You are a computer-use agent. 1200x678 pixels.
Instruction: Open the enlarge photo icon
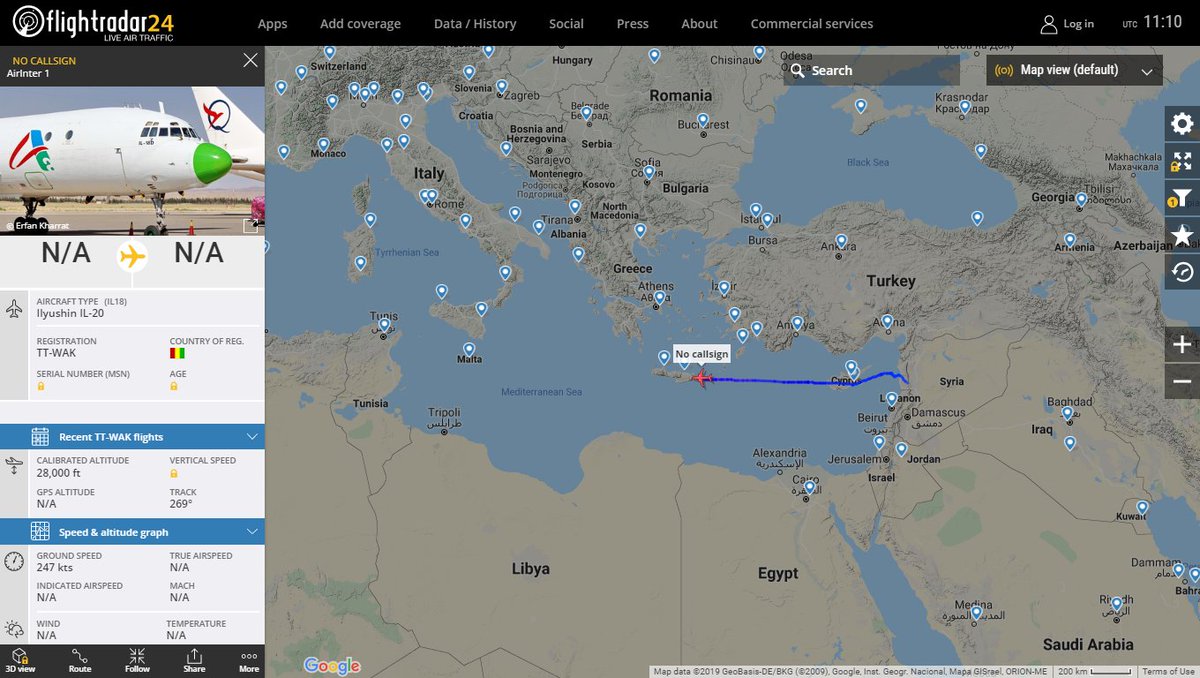(253, 225)
